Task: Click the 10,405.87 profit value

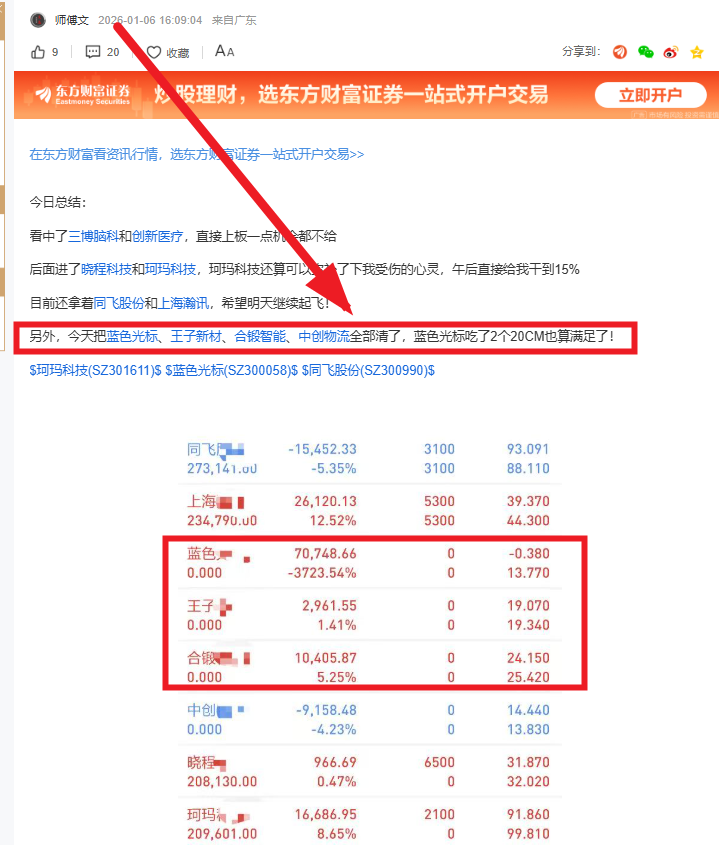Action: [326, 659]
